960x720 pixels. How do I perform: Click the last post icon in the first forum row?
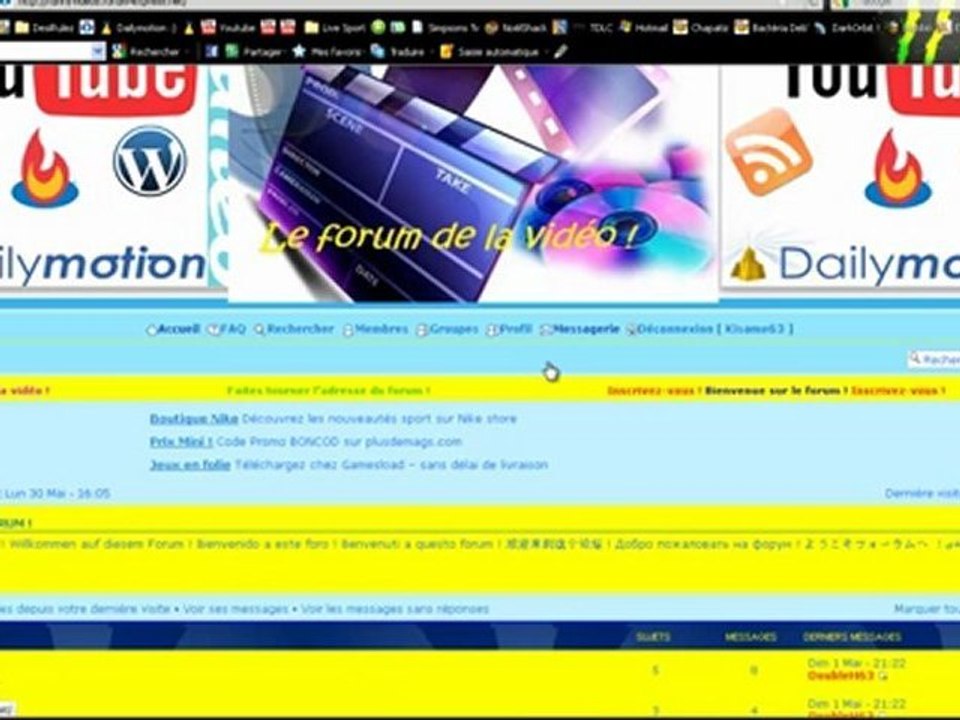(882, 676)
